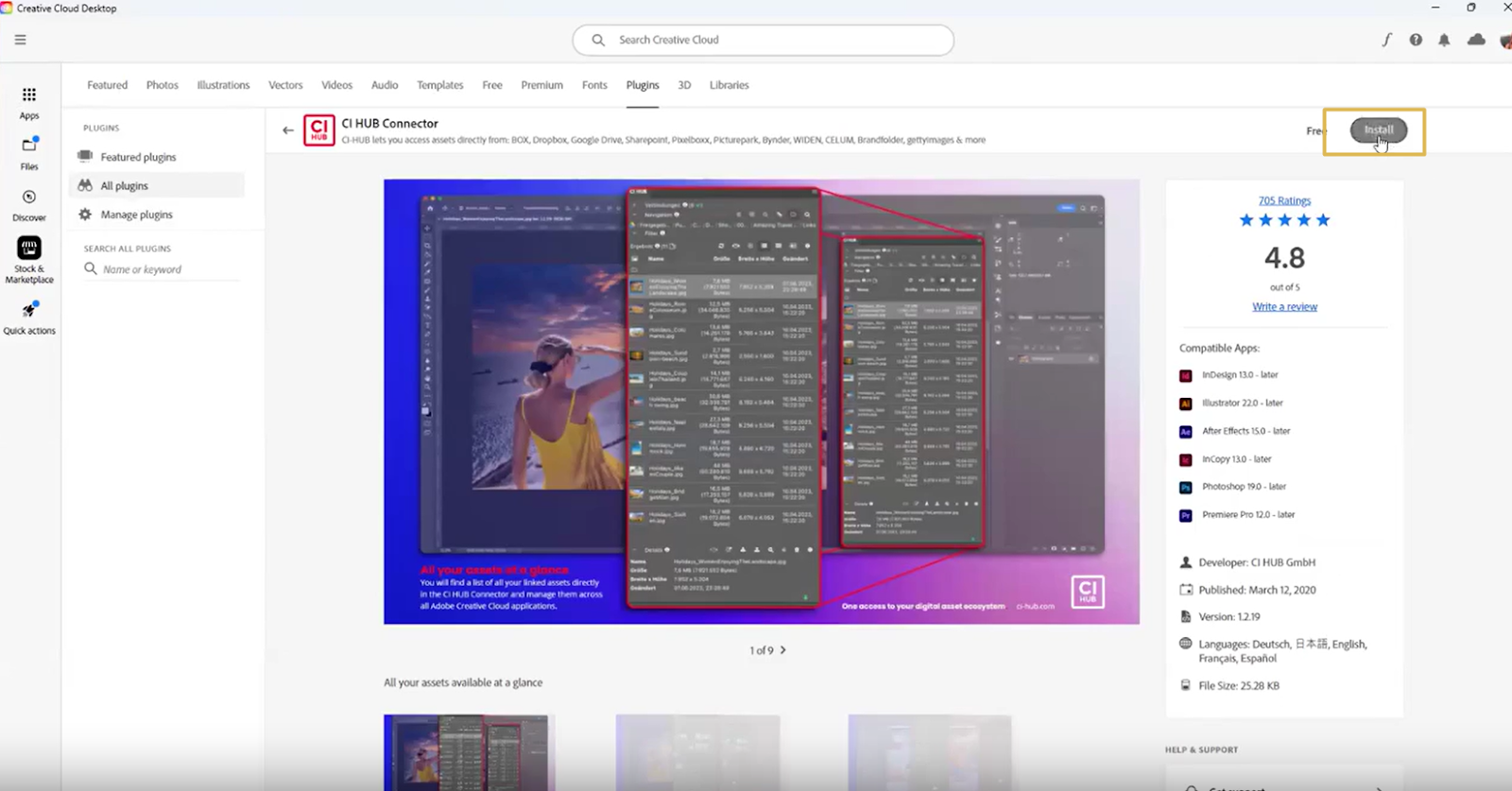Open the 705 Ratings link
The height and width of the screenshot is (791, 1512).
(x=1284, y=200)
